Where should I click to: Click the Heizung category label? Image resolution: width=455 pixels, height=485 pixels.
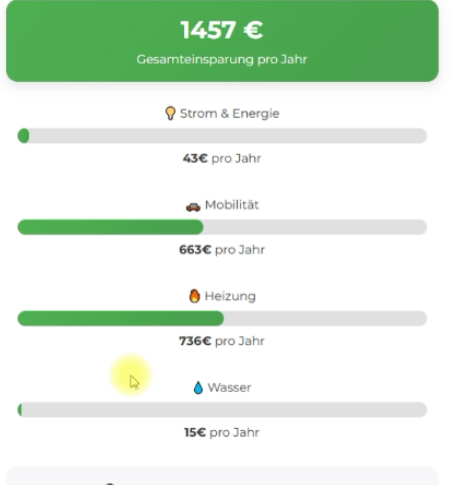pyautogui.click(x=230, y=296)
